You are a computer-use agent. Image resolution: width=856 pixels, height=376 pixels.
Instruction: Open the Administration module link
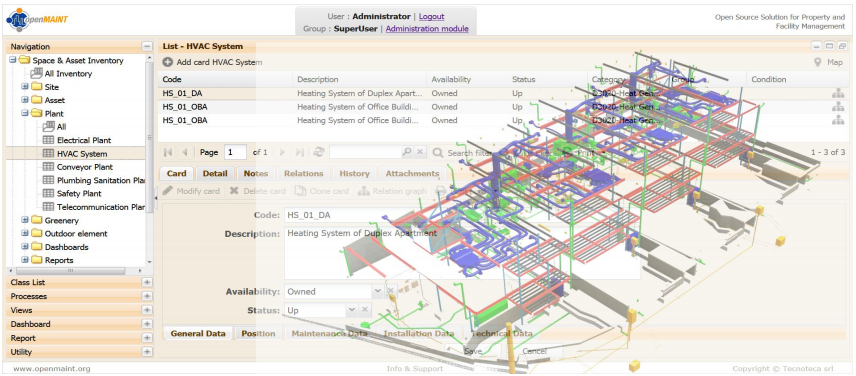point(427,28)
